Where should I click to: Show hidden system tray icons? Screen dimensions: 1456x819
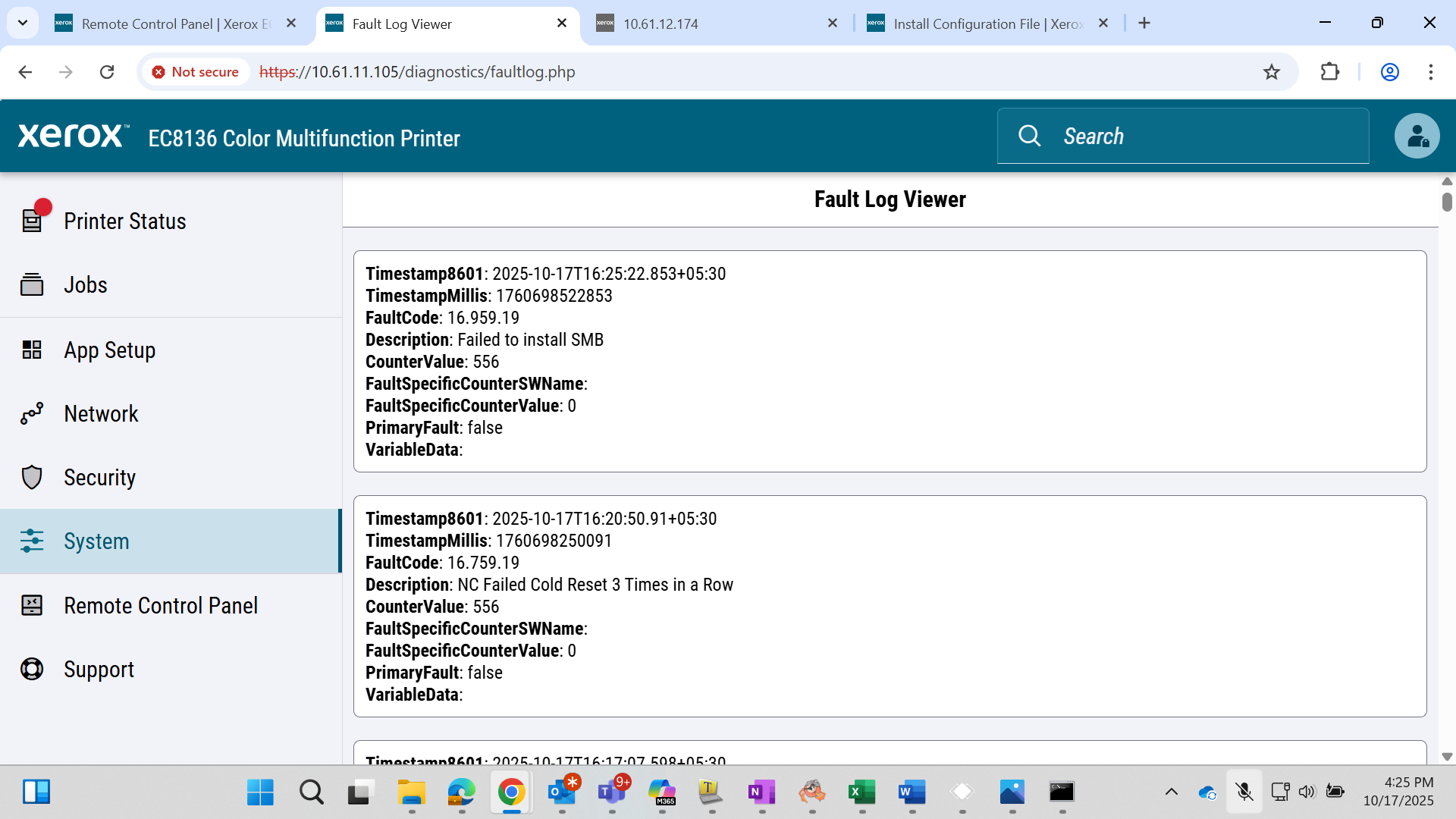(1172, 792)
